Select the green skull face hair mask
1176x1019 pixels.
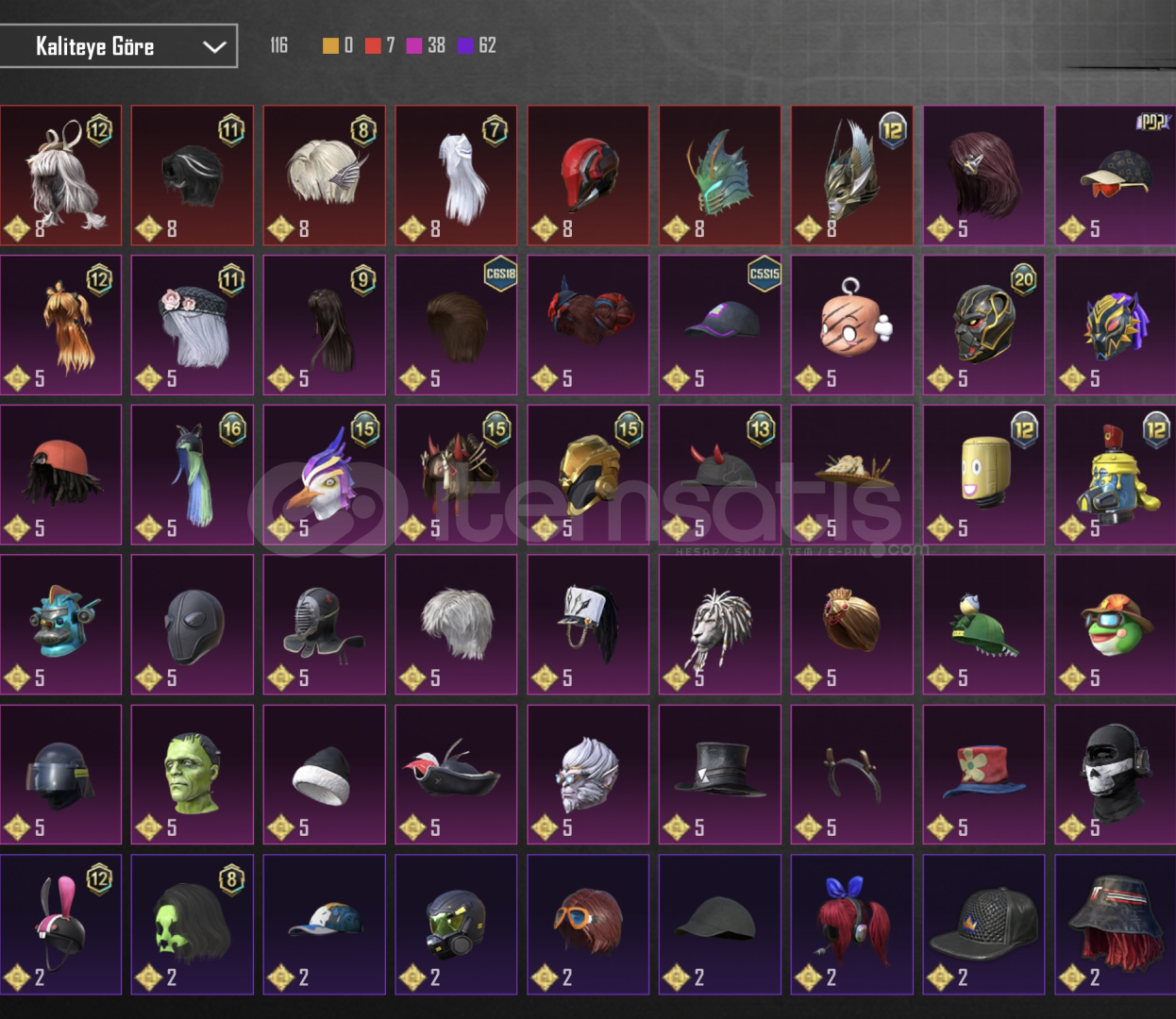pos(193,925)
